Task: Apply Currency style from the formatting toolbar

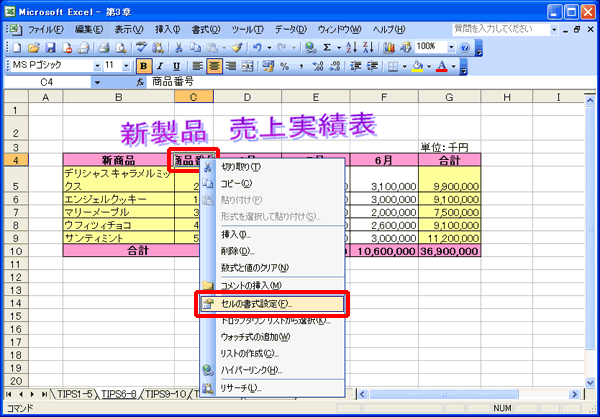Action: click(x=268, y=67)
